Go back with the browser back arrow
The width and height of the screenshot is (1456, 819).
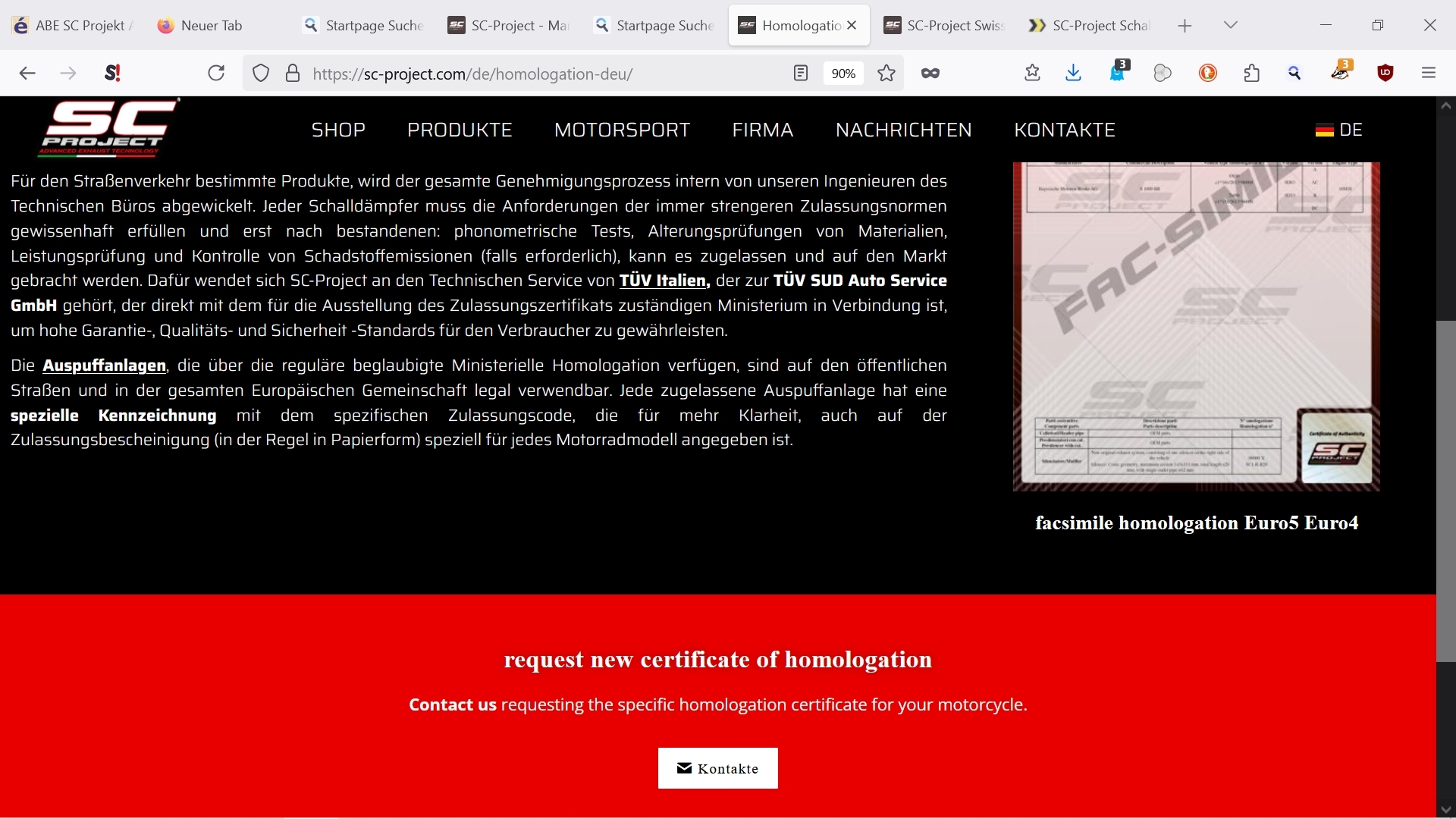tap(27, 74)
